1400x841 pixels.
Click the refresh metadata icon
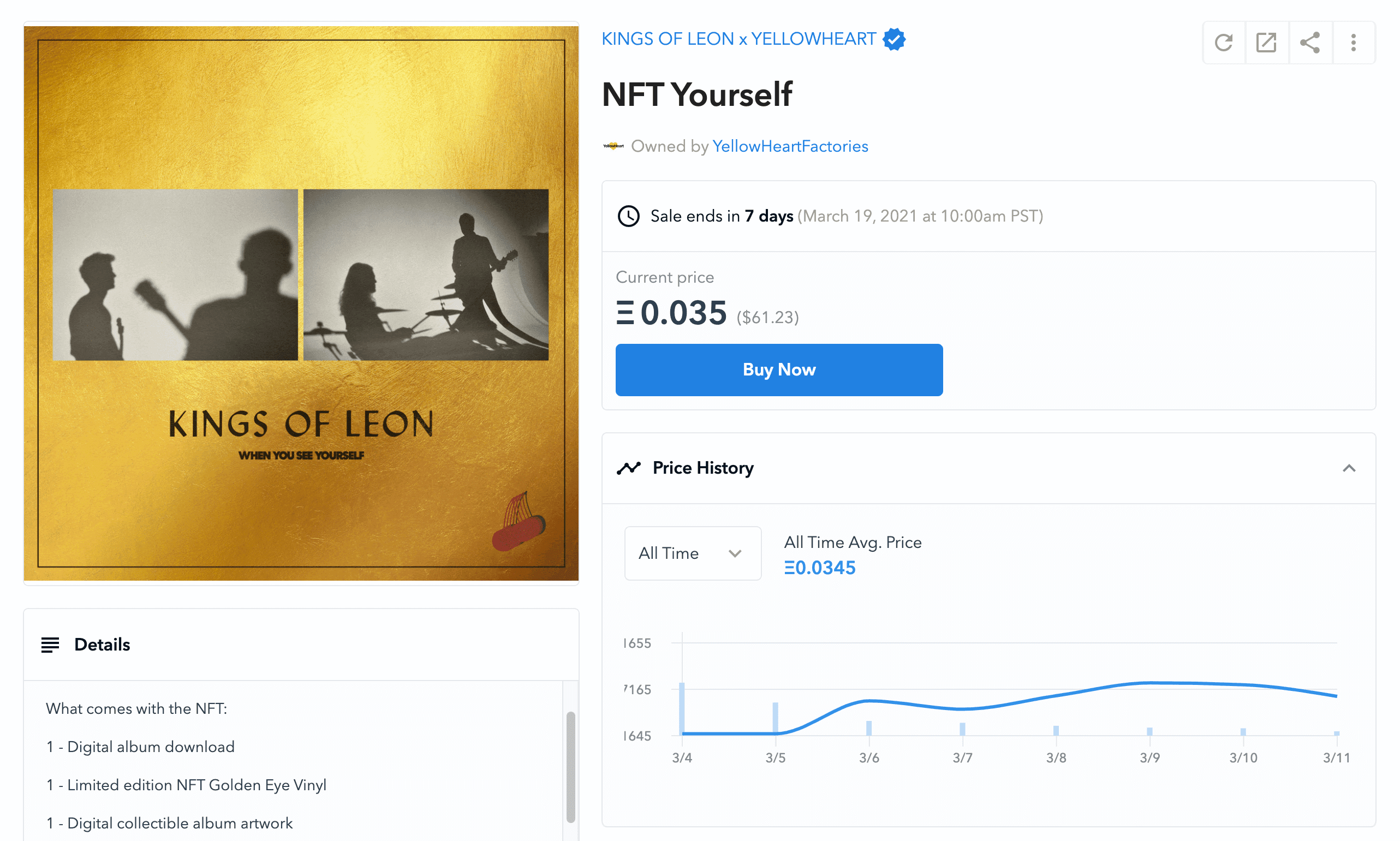coord(1223,43)
